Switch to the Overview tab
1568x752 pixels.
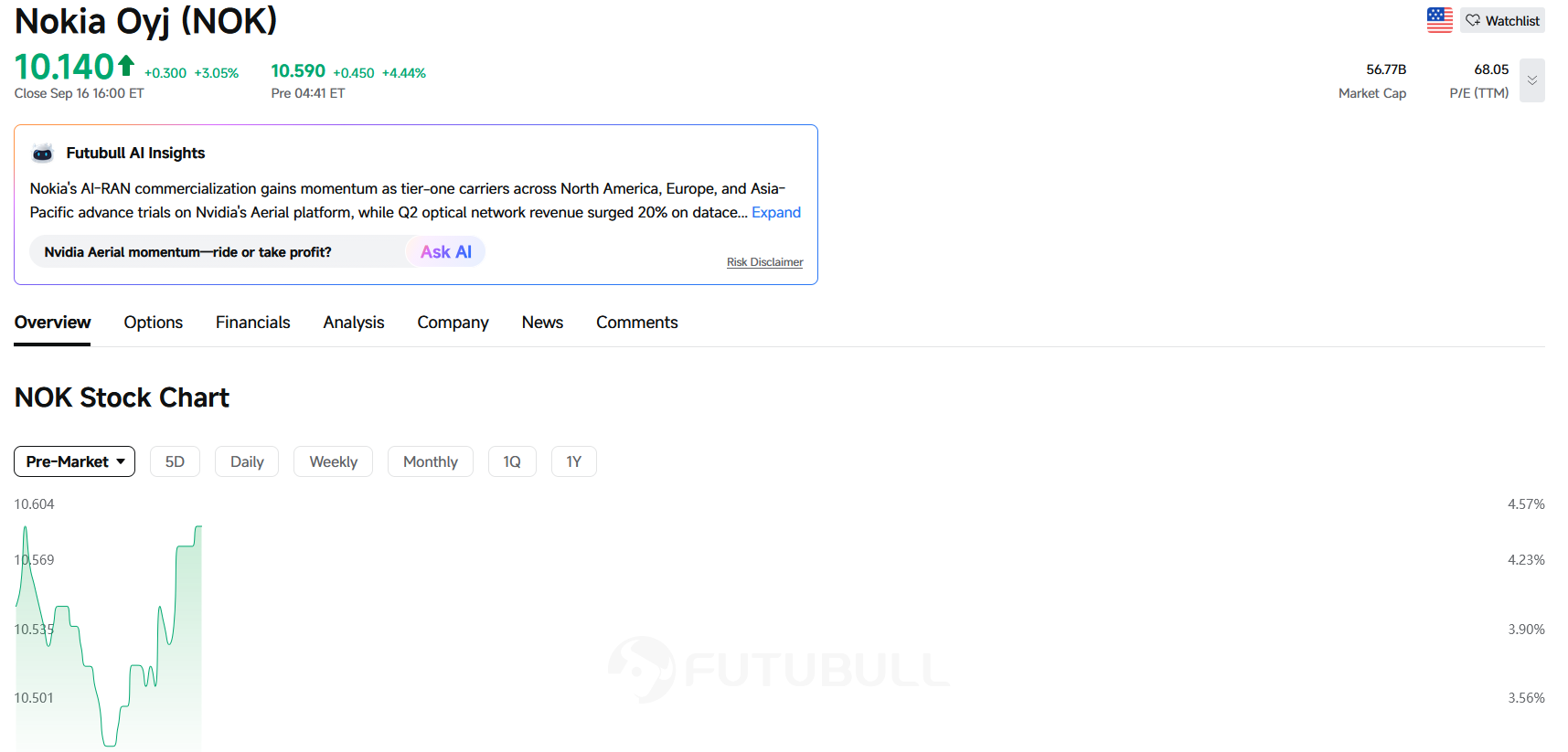click(x=52, y=323)
